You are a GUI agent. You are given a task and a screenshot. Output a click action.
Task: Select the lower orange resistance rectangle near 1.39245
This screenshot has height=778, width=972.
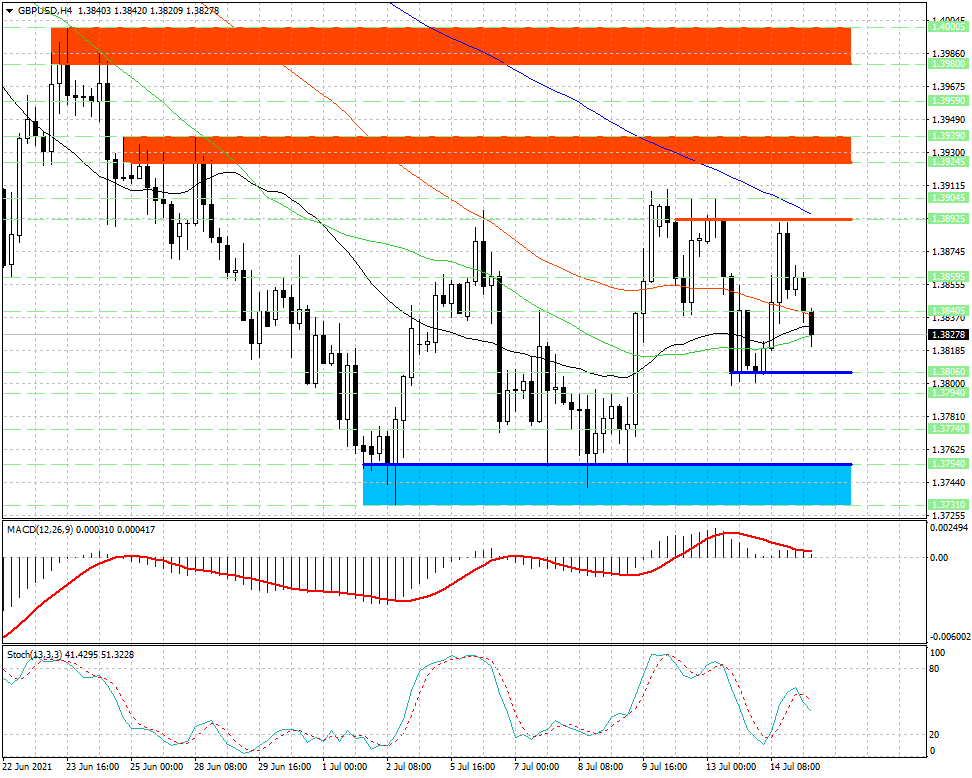click(487, 150)
